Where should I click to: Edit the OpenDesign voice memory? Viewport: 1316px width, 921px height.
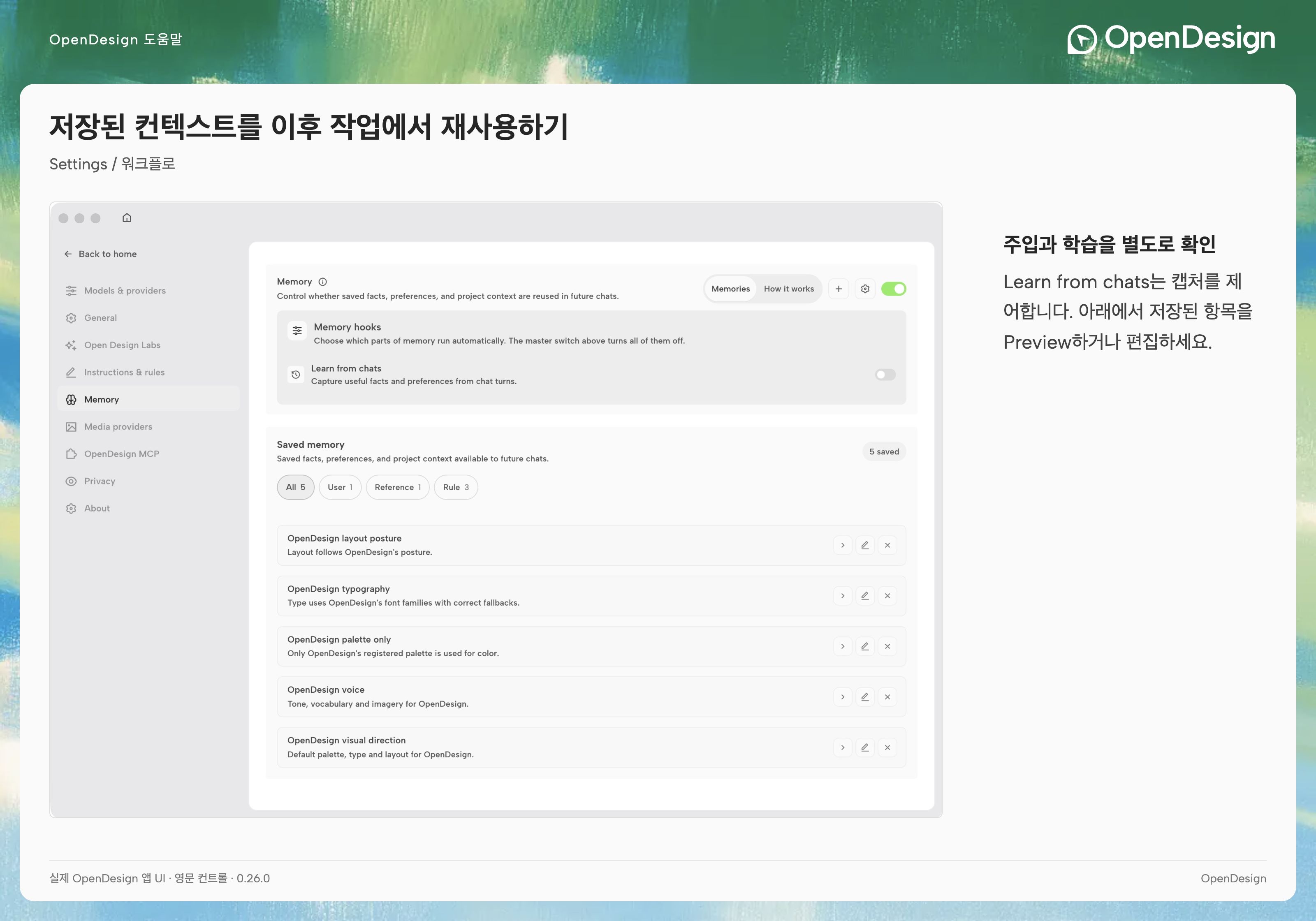tap(865, 697)
